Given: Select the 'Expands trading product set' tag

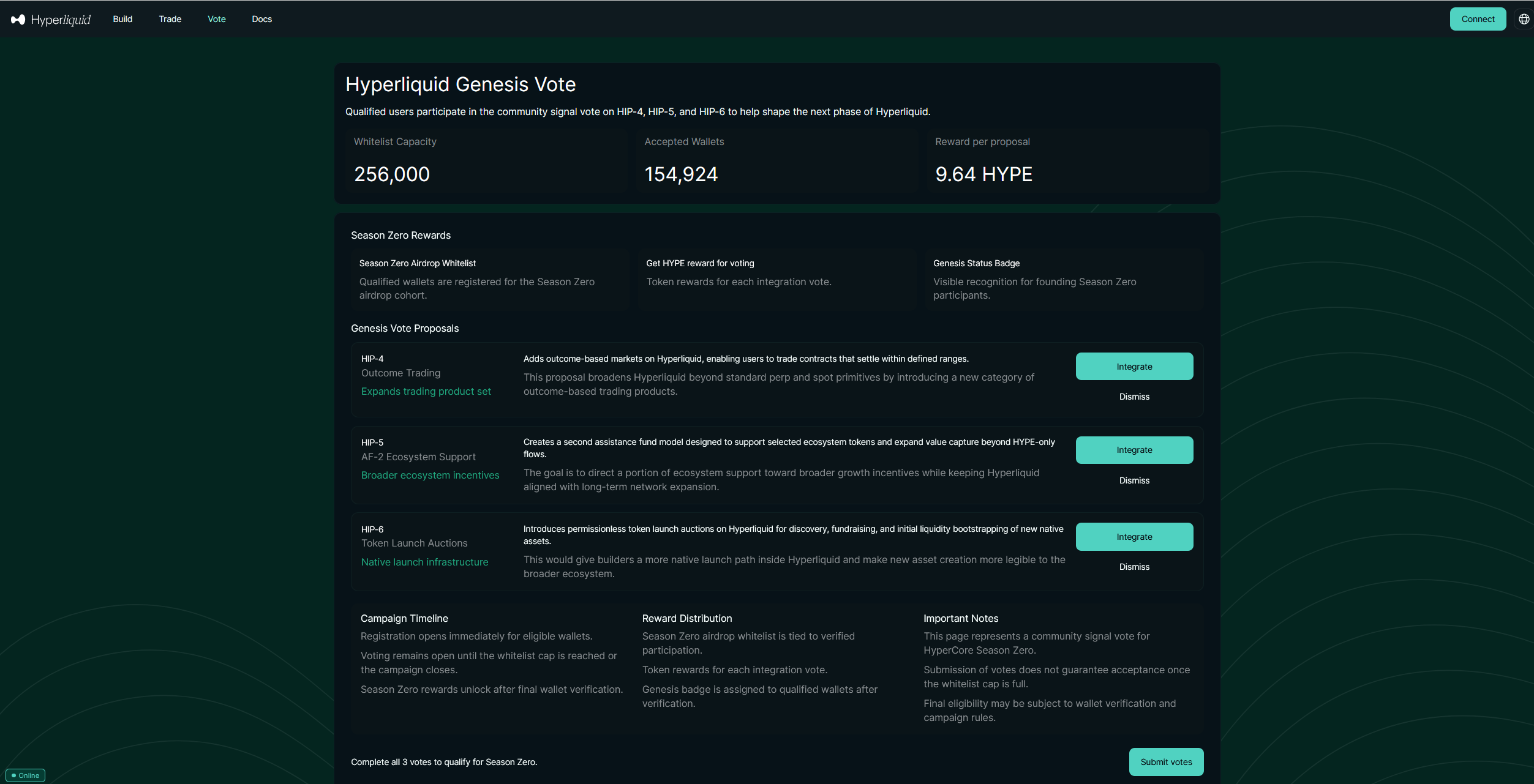Looking at the screenshot, I should coord(426,392).
